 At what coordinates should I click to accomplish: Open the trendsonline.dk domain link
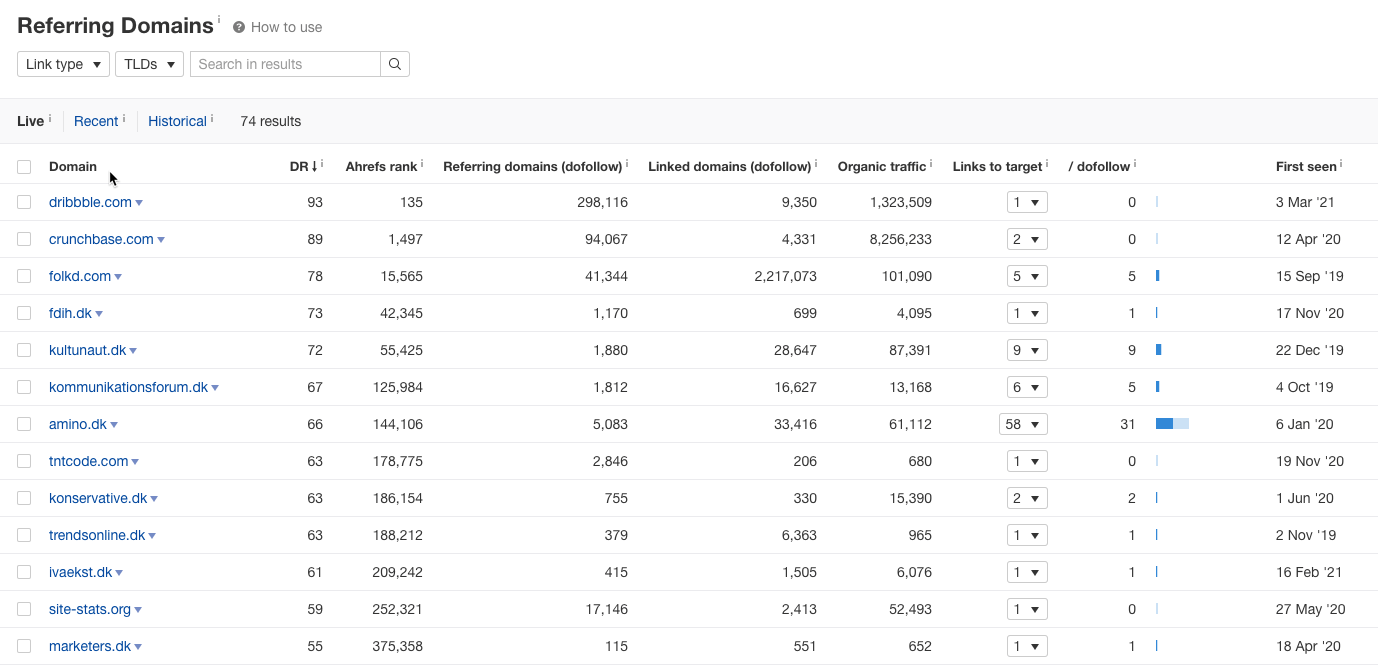click(97, 535)
